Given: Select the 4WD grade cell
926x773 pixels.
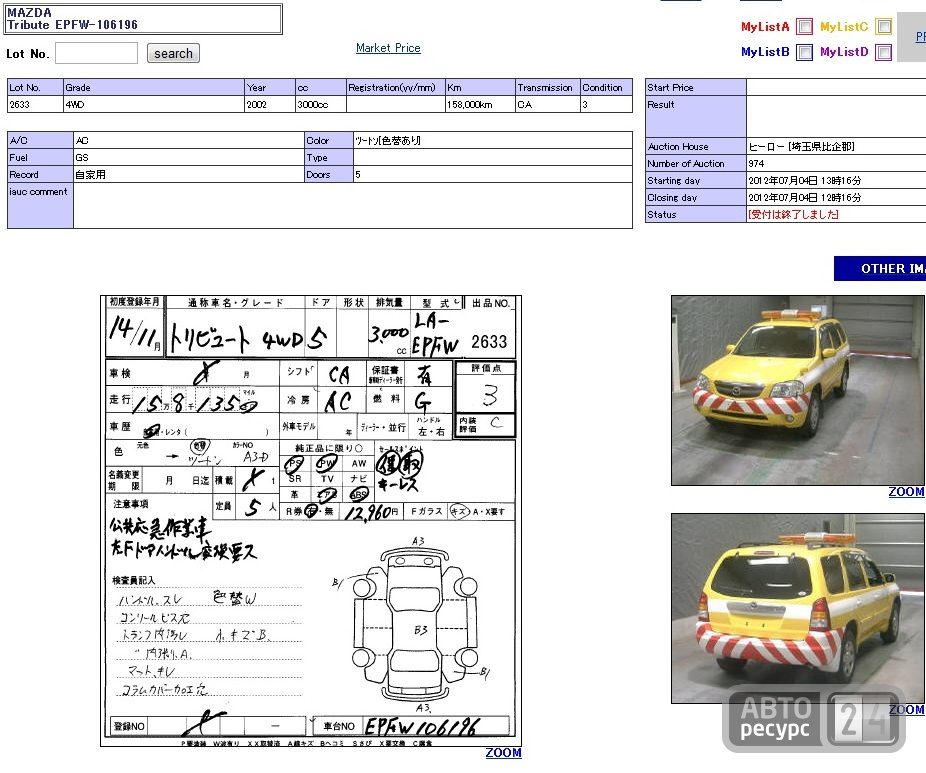Looking at the screenshot, I should [x=154, y=105].
